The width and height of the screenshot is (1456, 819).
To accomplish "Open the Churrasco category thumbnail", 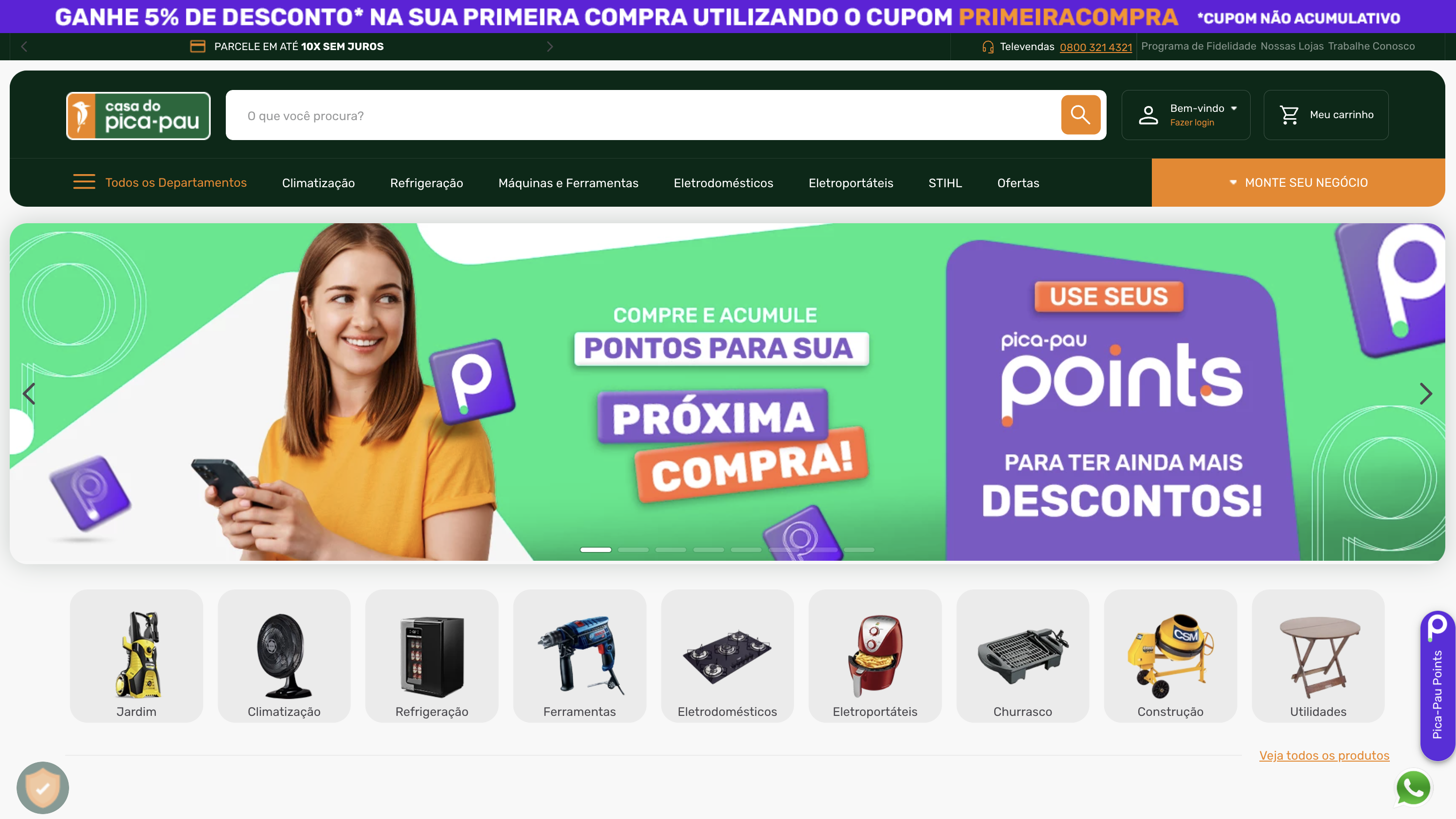I will [x=1022, y=656].
